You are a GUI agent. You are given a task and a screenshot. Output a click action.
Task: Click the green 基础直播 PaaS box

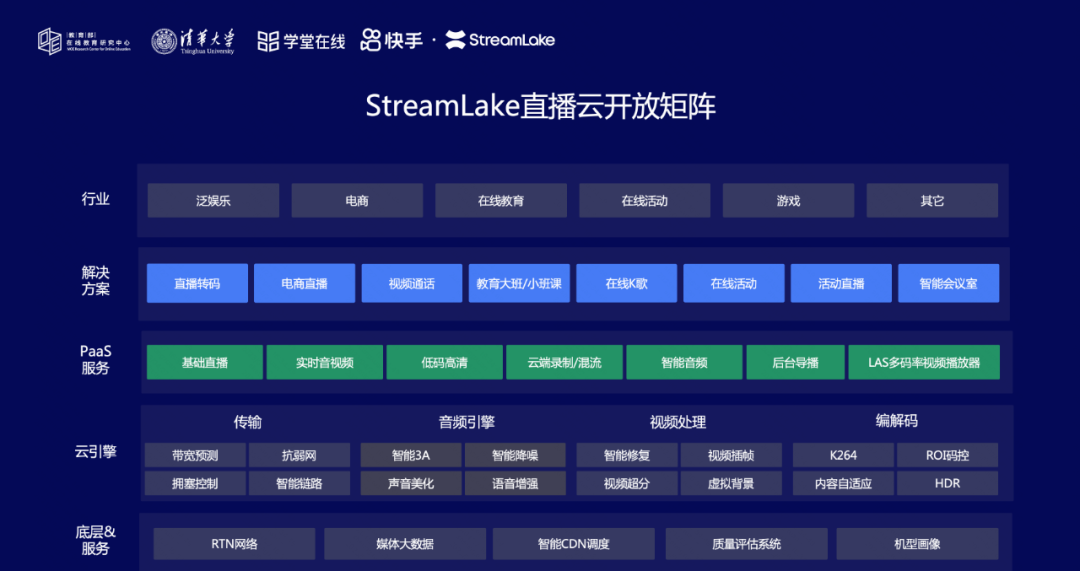(x=205, y=362)
